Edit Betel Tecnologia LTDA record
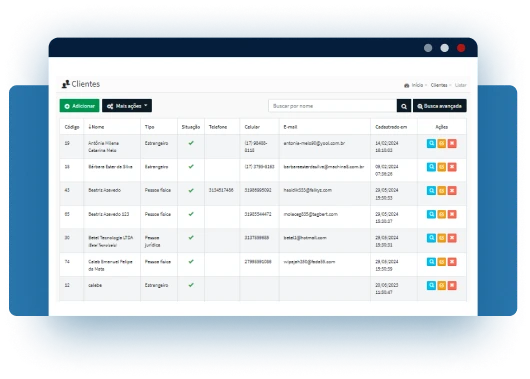This screenshot has height=379, width=530. click(x=441, y=238)
